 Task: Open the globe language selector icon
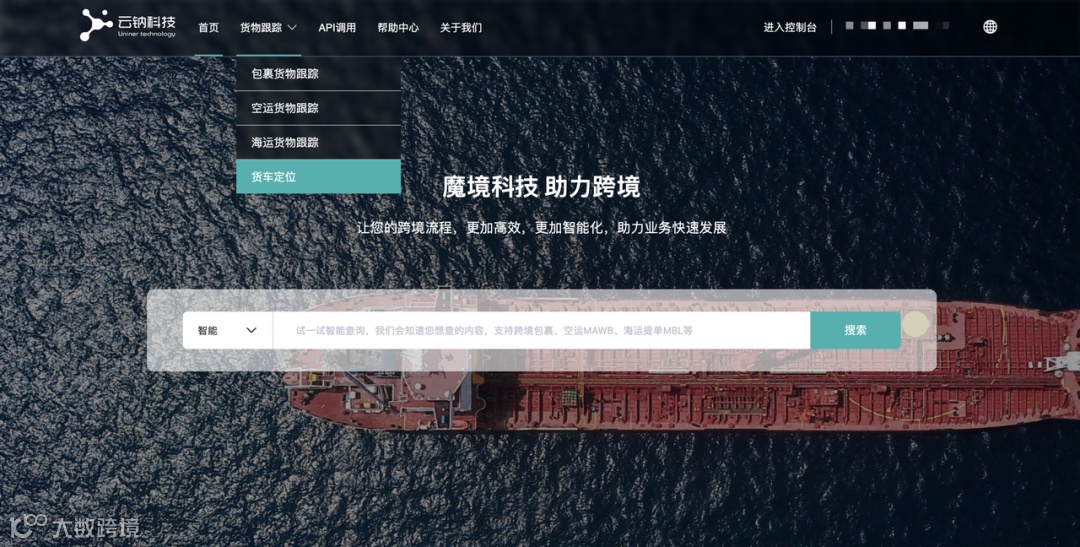(x=990, y=27)
